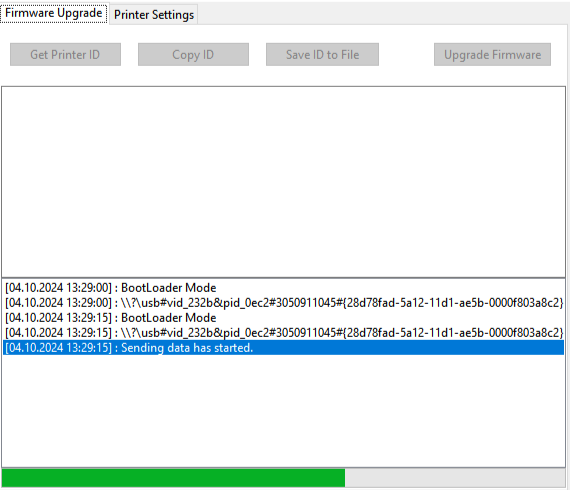Click the gray unfilled part of progress bar
The height and width of the screenshot is (490, 570).
click(455, 478)
